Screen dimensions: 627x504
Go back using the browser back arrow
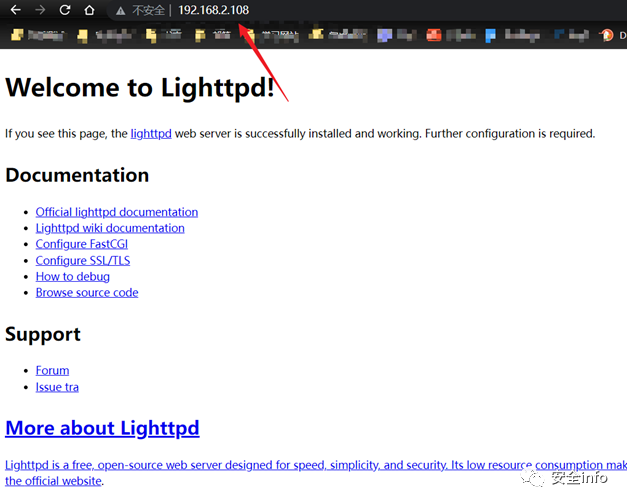click(x=15, y=10)
